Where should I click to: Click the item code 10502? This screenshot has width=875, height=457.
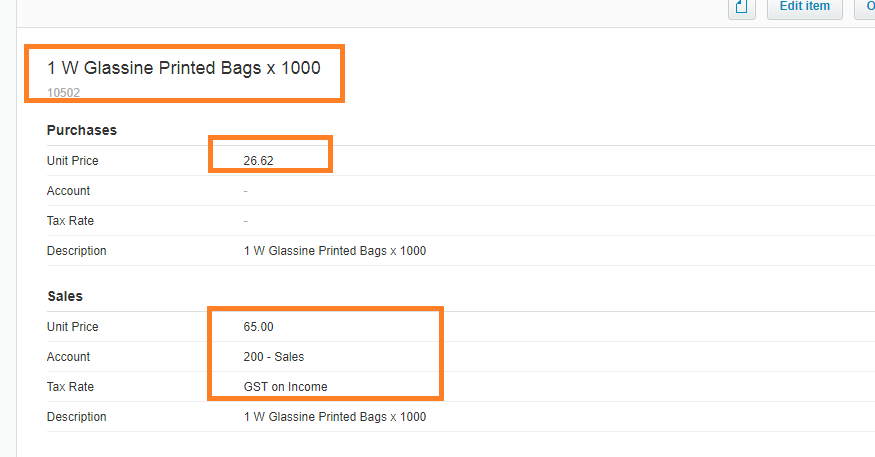[63, 93]
